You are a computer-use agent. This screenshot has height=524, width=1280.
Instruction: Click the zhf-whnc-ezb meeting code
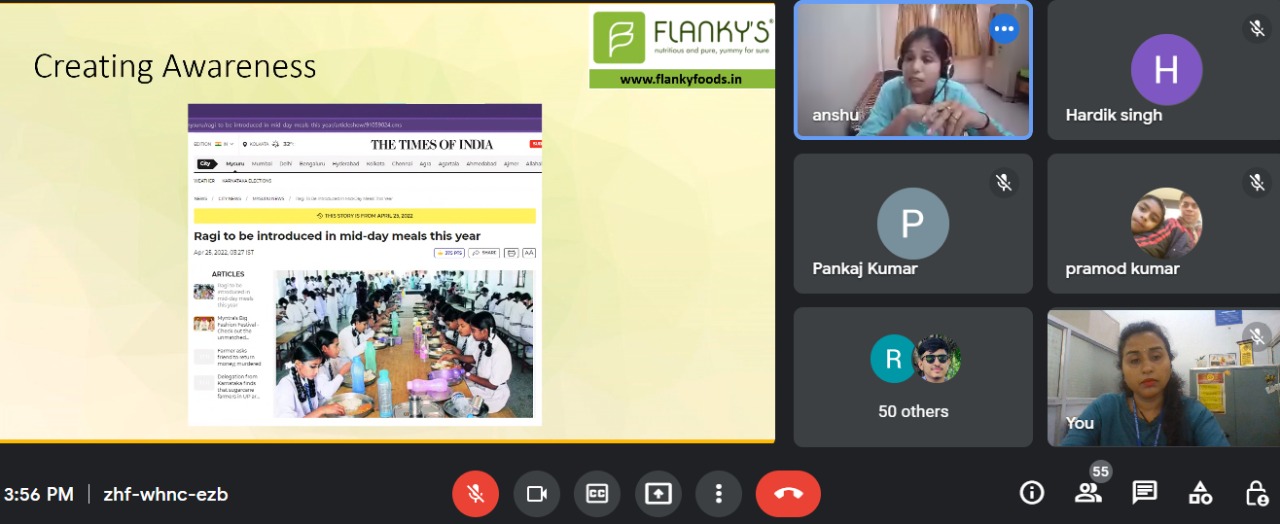click(166, 494)
